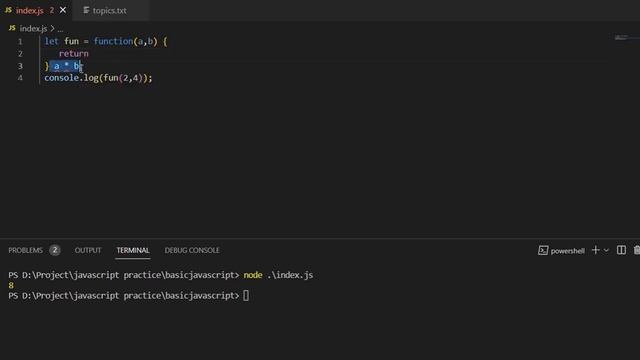Create a new terminal with plus icon
This screenshot has width=640, height=360.
click(x=596, y=250)
